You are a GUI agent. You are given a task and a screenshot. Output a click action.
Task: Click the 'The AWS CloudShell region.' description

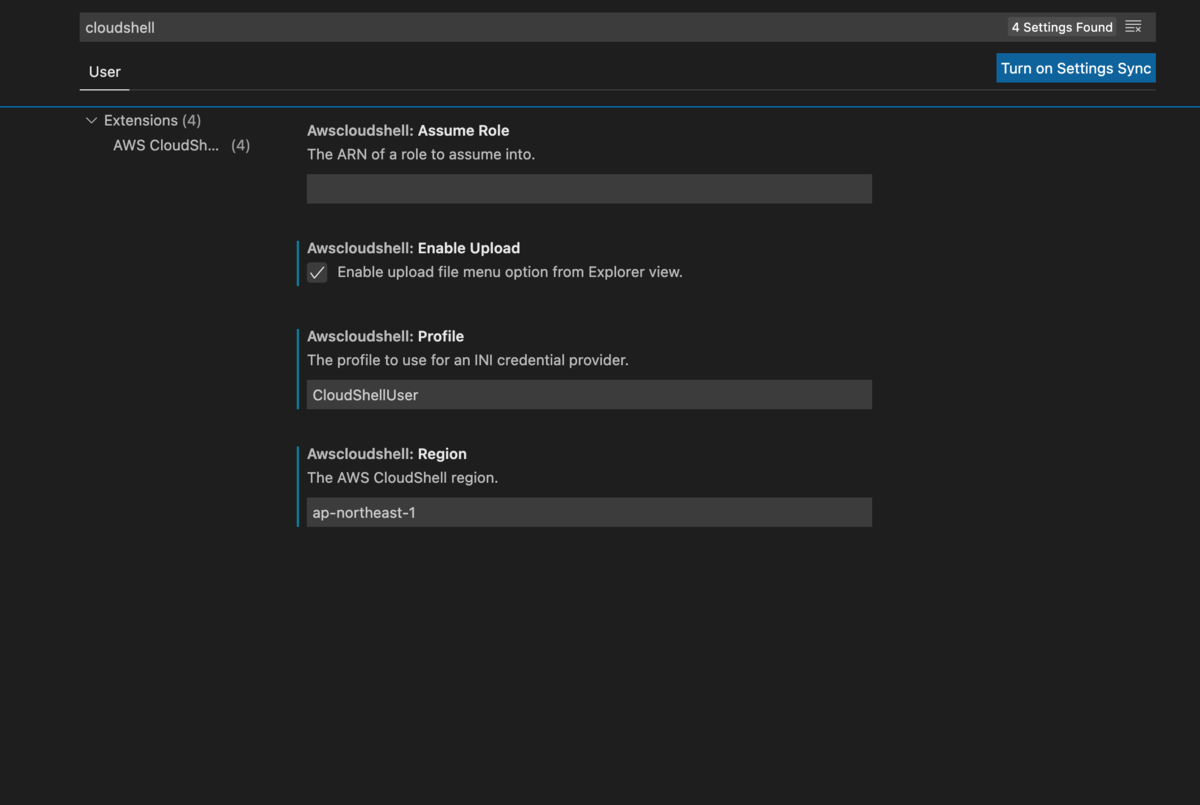403,478
